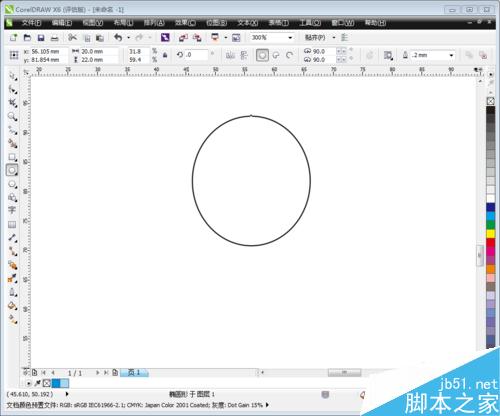
Task: Click the rotation angle field
Action: click(196, 55)
